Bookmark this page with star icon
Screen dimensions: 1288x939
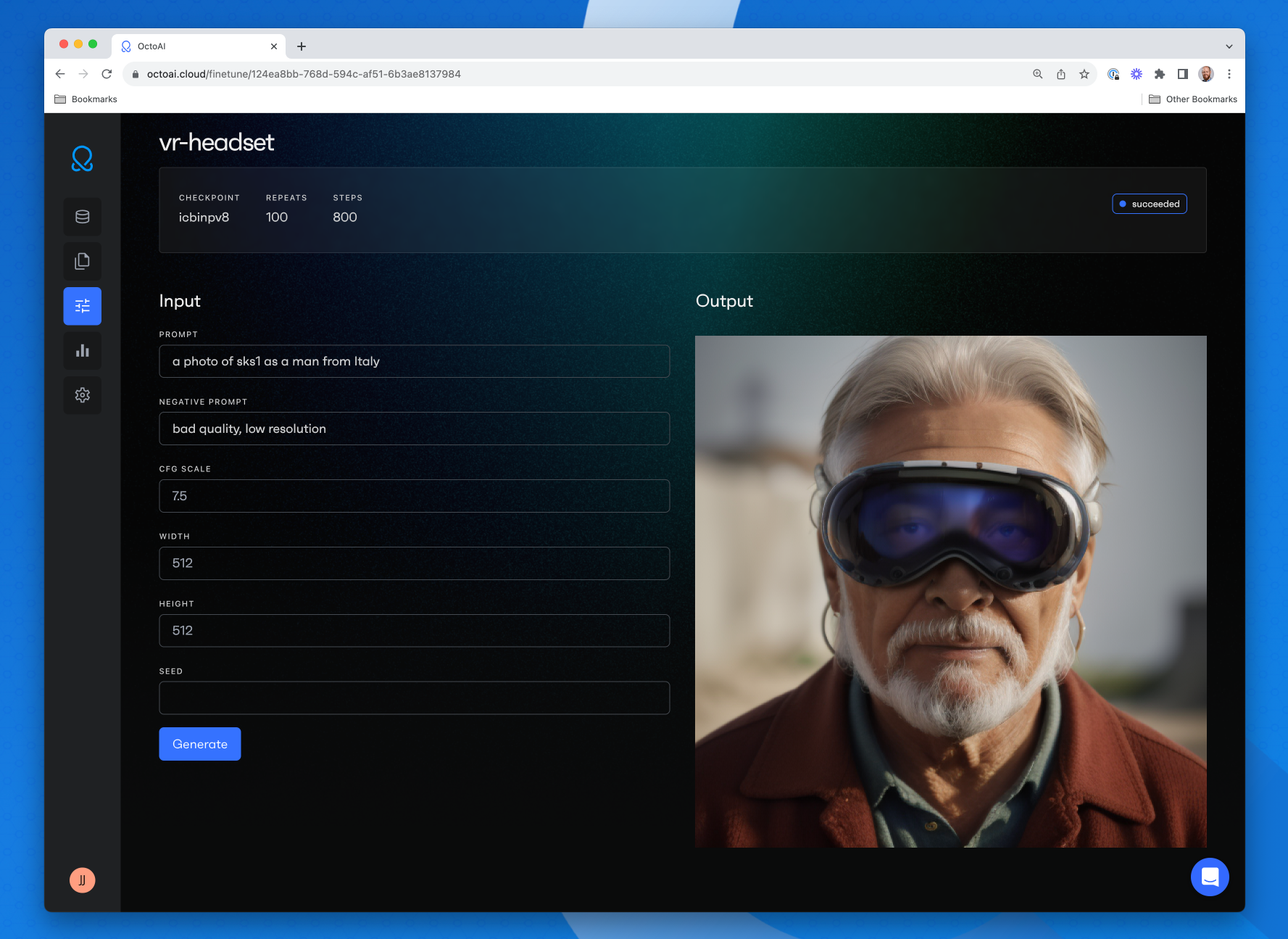point(1084,74)
